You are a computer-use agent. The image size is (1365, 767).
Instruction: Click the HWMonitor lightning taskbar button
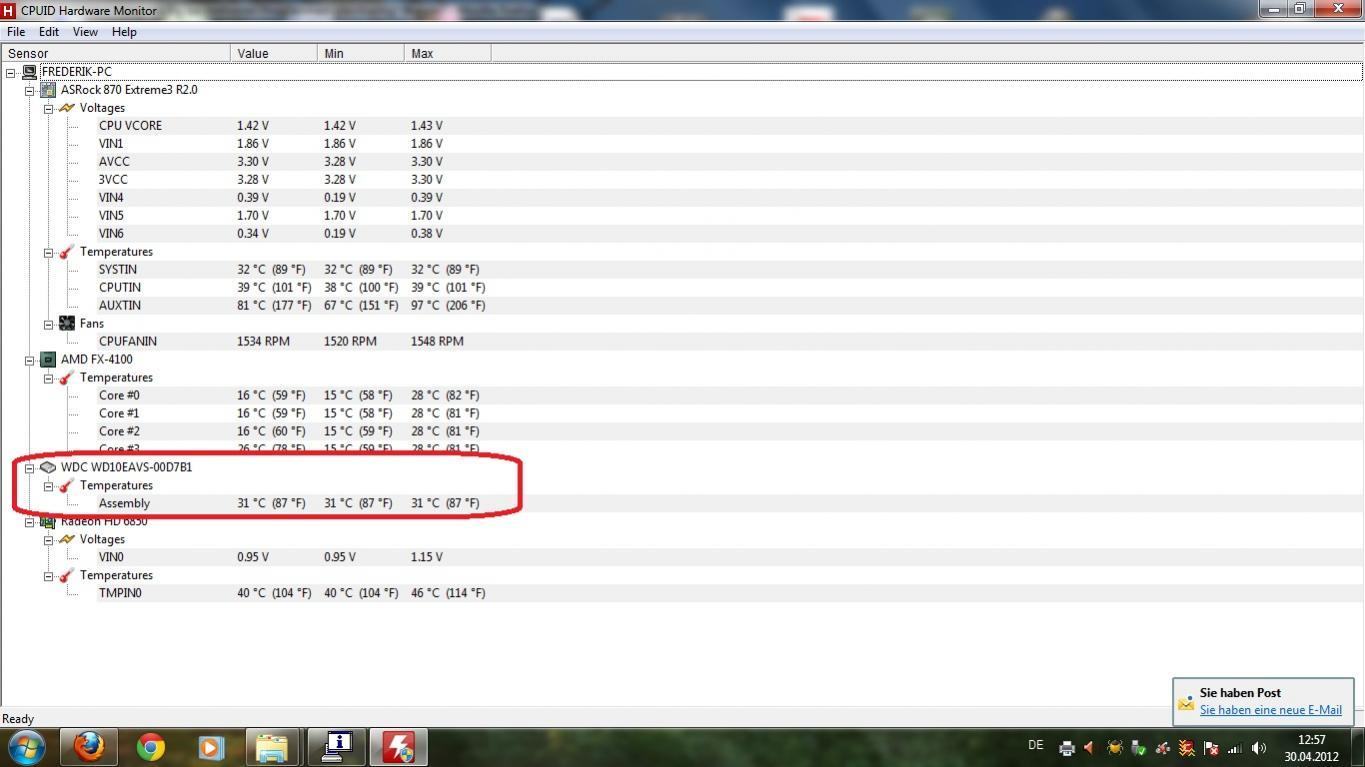tap(398, 747)
